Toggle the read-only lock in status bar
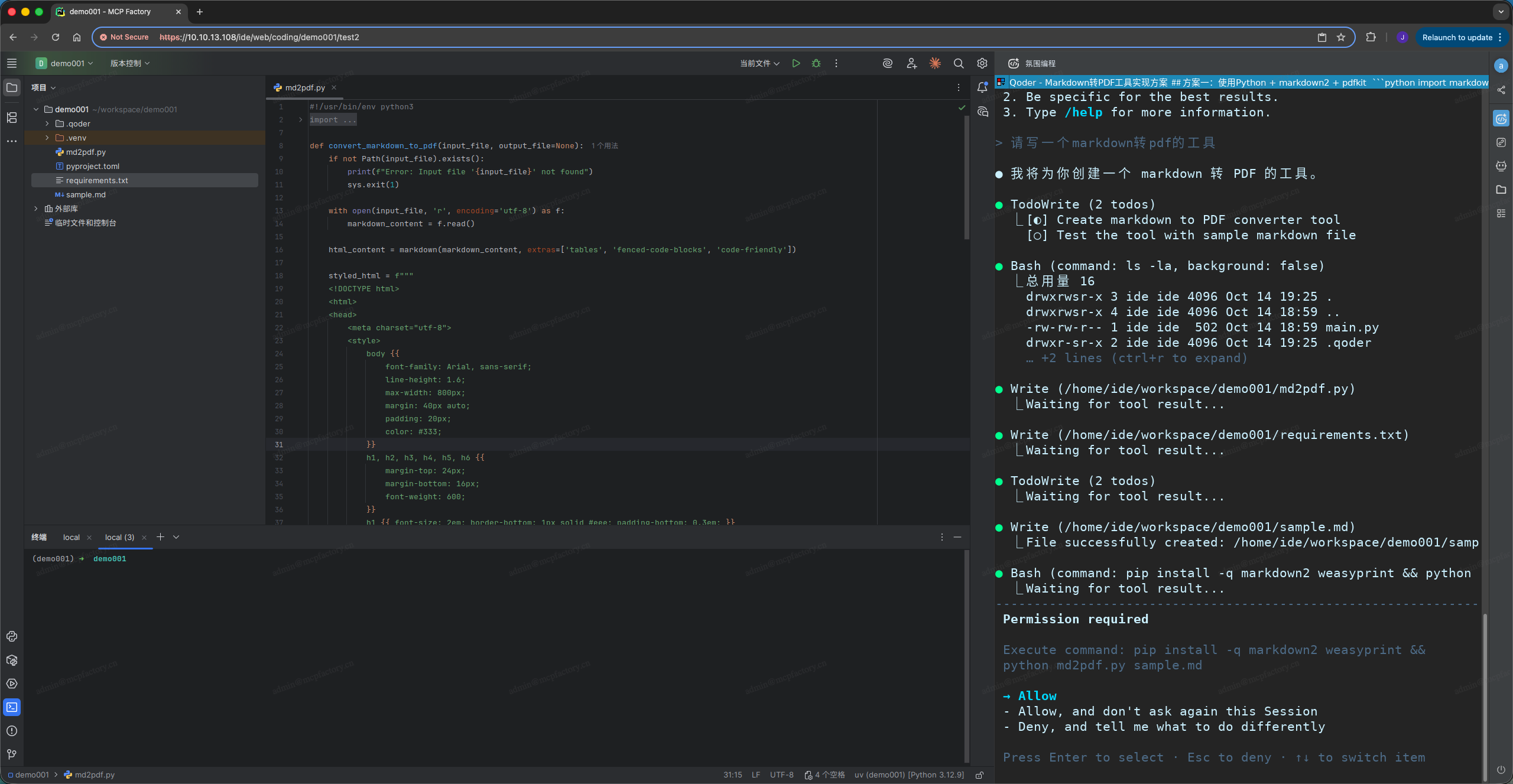Screen dimensions: 1513x784 point(979,775)
